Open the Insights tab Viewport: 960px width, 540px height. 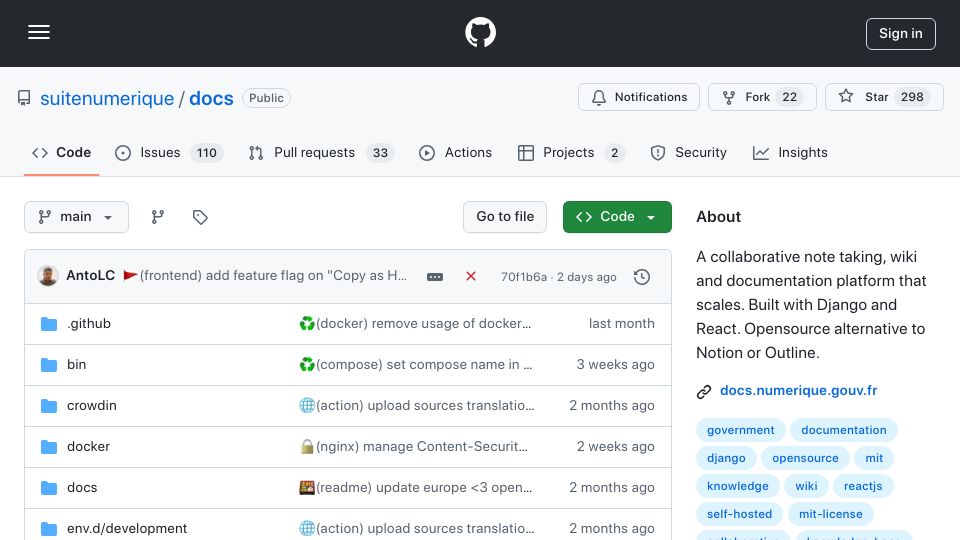[790, 152]
